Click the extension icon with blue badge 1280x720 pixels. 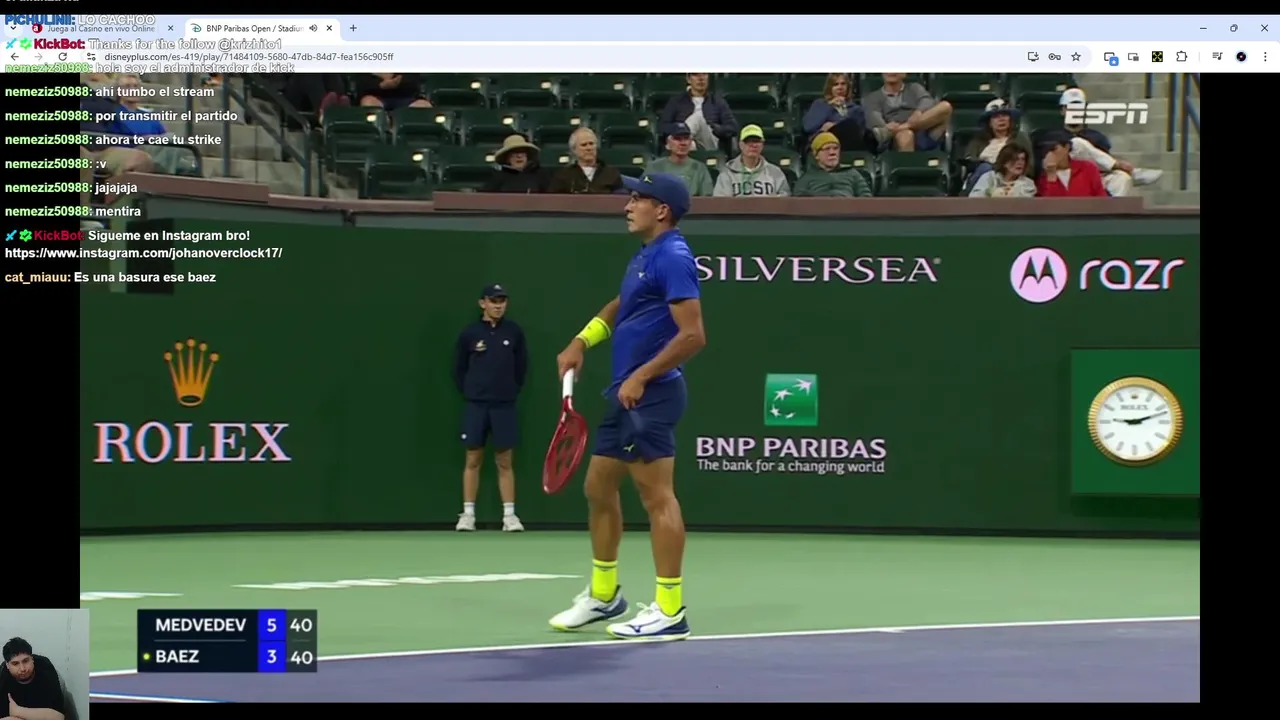pos(1110,57)
